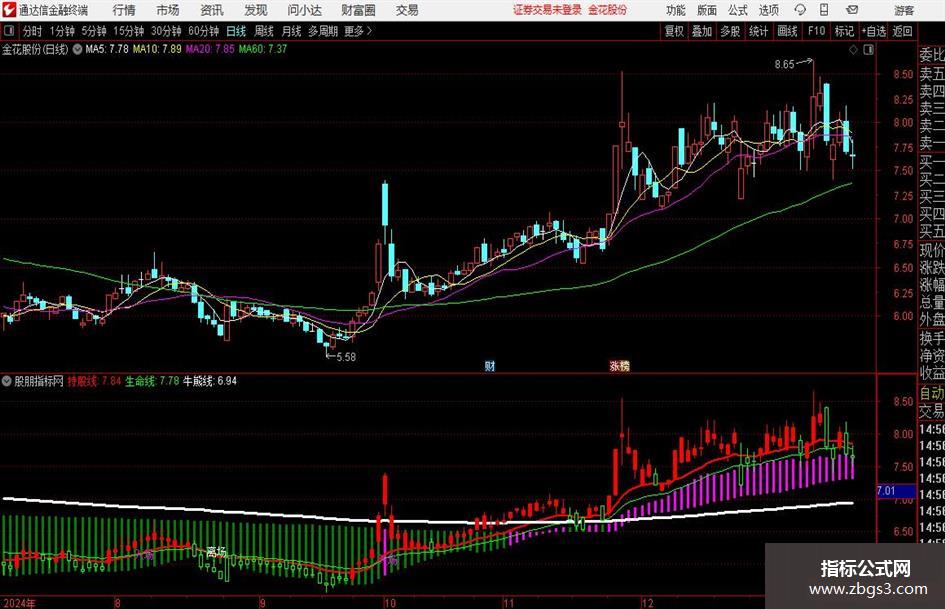Toggle the left panel icon beside 分时

[x=9, y=31]
